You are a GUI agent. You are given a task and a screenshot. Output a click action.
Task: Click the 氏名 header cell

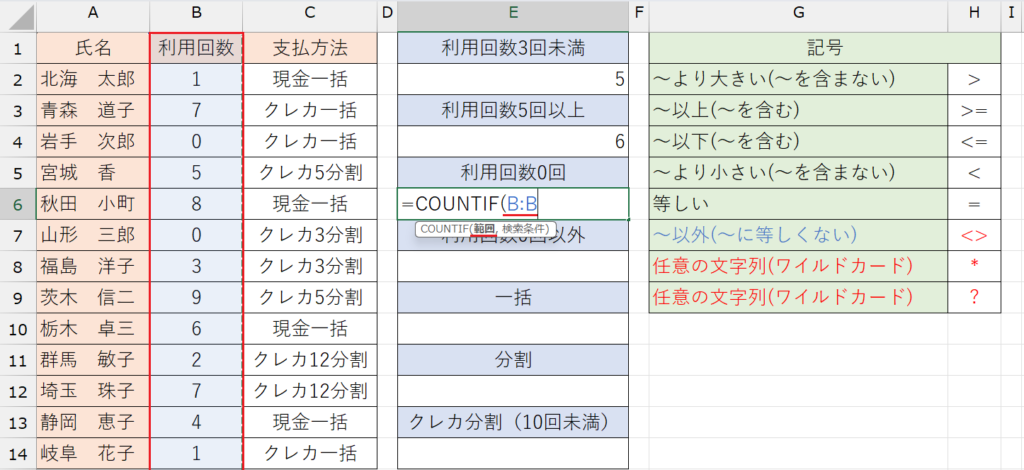coord(93,48)
